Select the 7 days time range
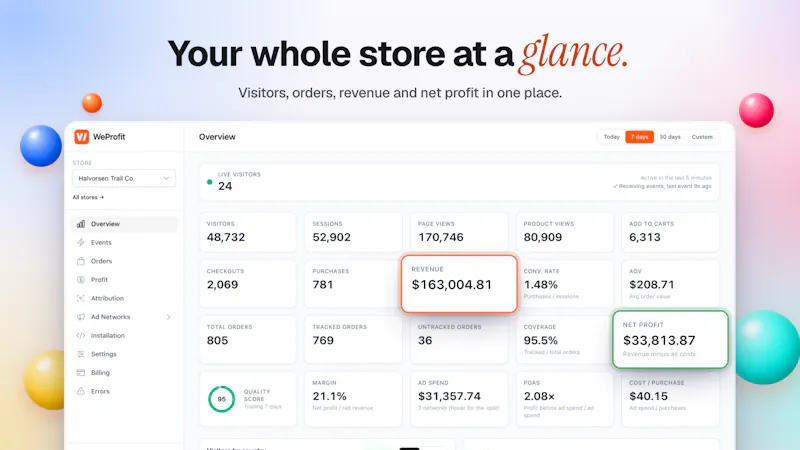 pyautogui.click(x=639, y=137)
